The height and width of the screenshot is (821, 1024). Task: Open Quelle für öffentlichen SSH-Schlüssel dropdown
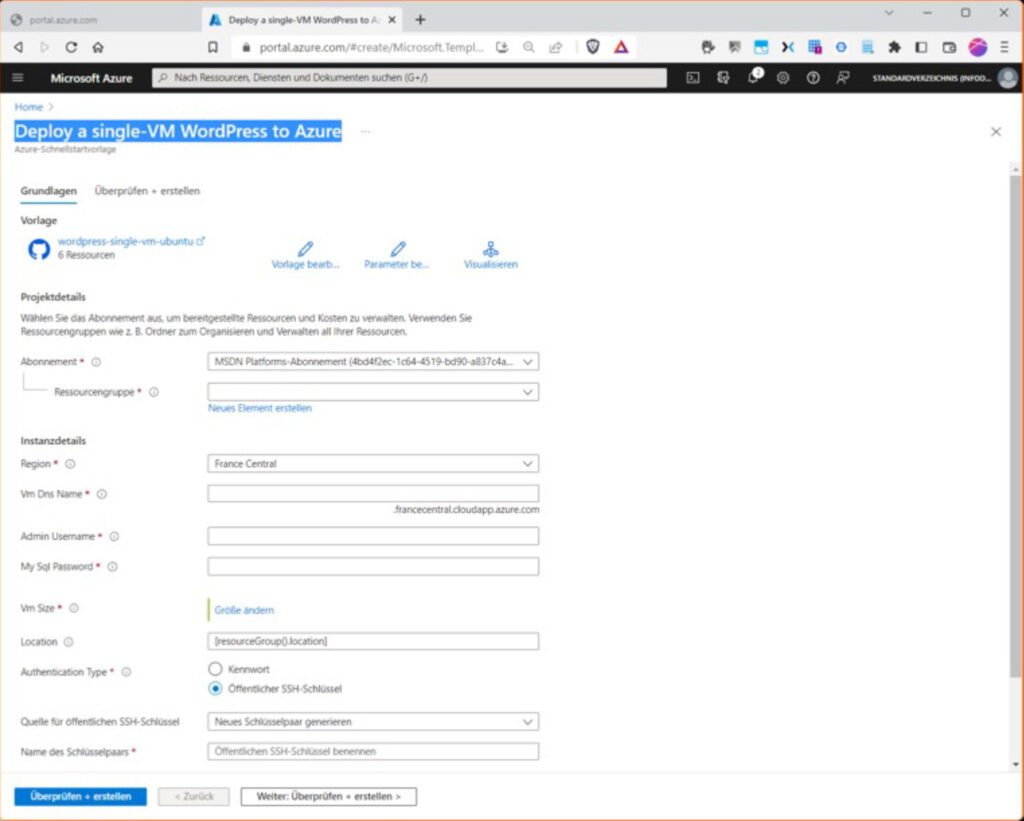click(x=373, y=722)
